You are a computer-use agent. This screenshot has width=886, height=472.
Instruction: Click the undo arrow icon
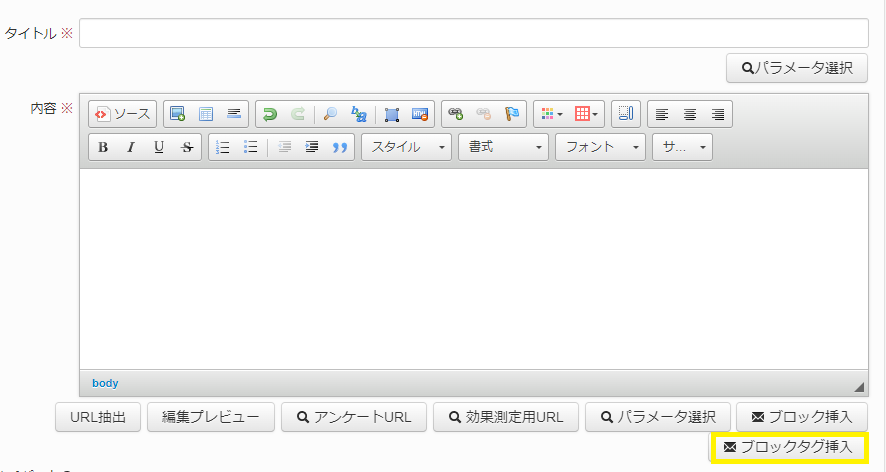269,114
